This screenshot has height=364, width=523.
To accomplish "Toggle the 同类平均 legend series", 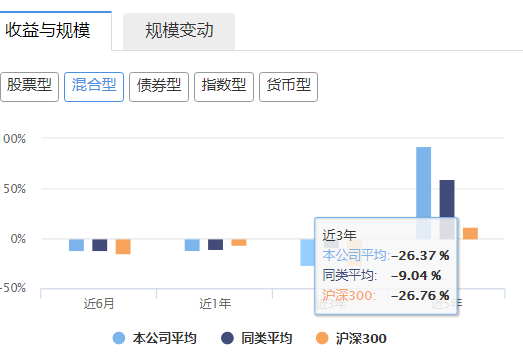I will coord(256,338).
